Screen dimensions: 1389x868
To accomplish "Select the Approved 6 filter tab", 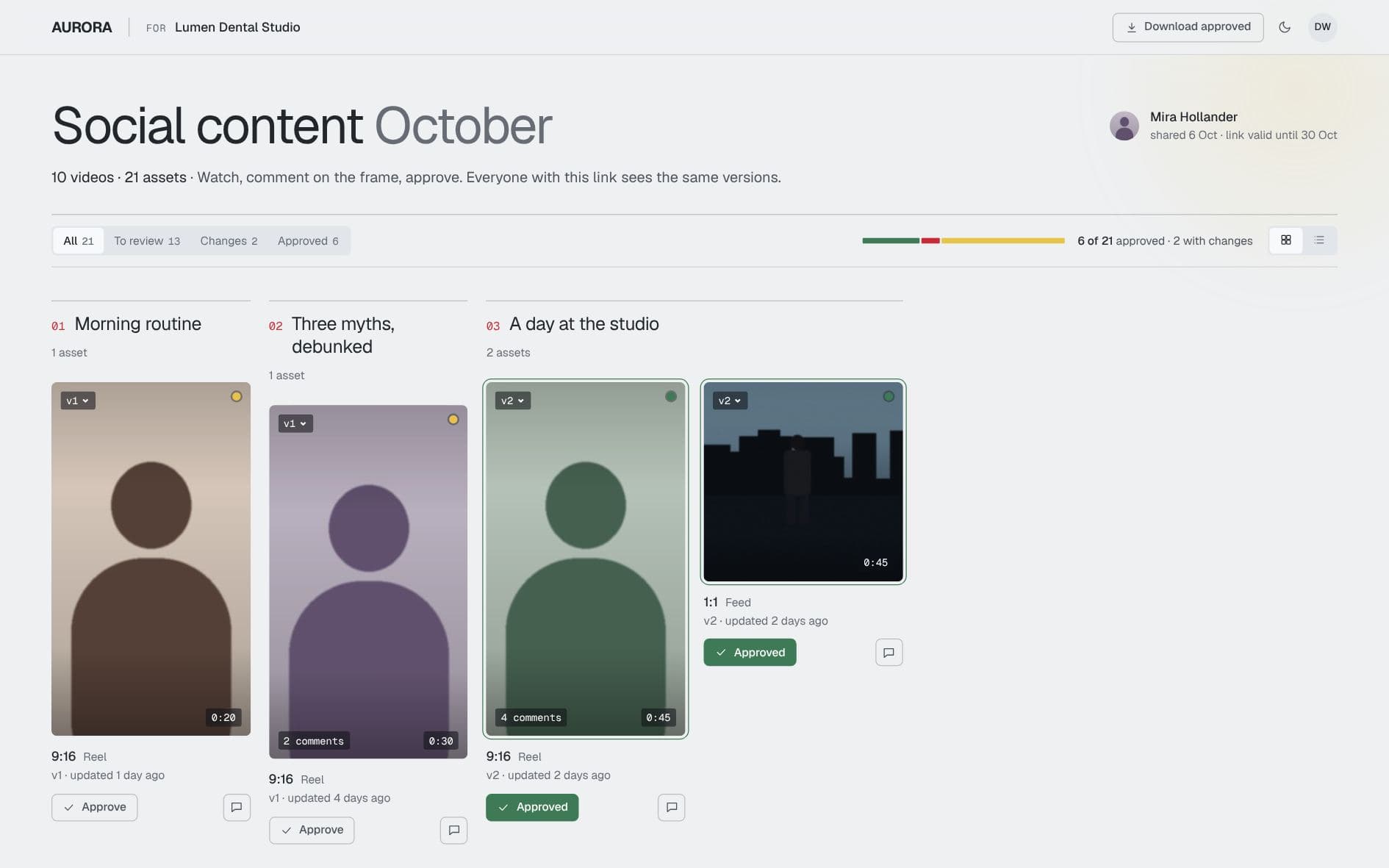I will tap(308, 241).
